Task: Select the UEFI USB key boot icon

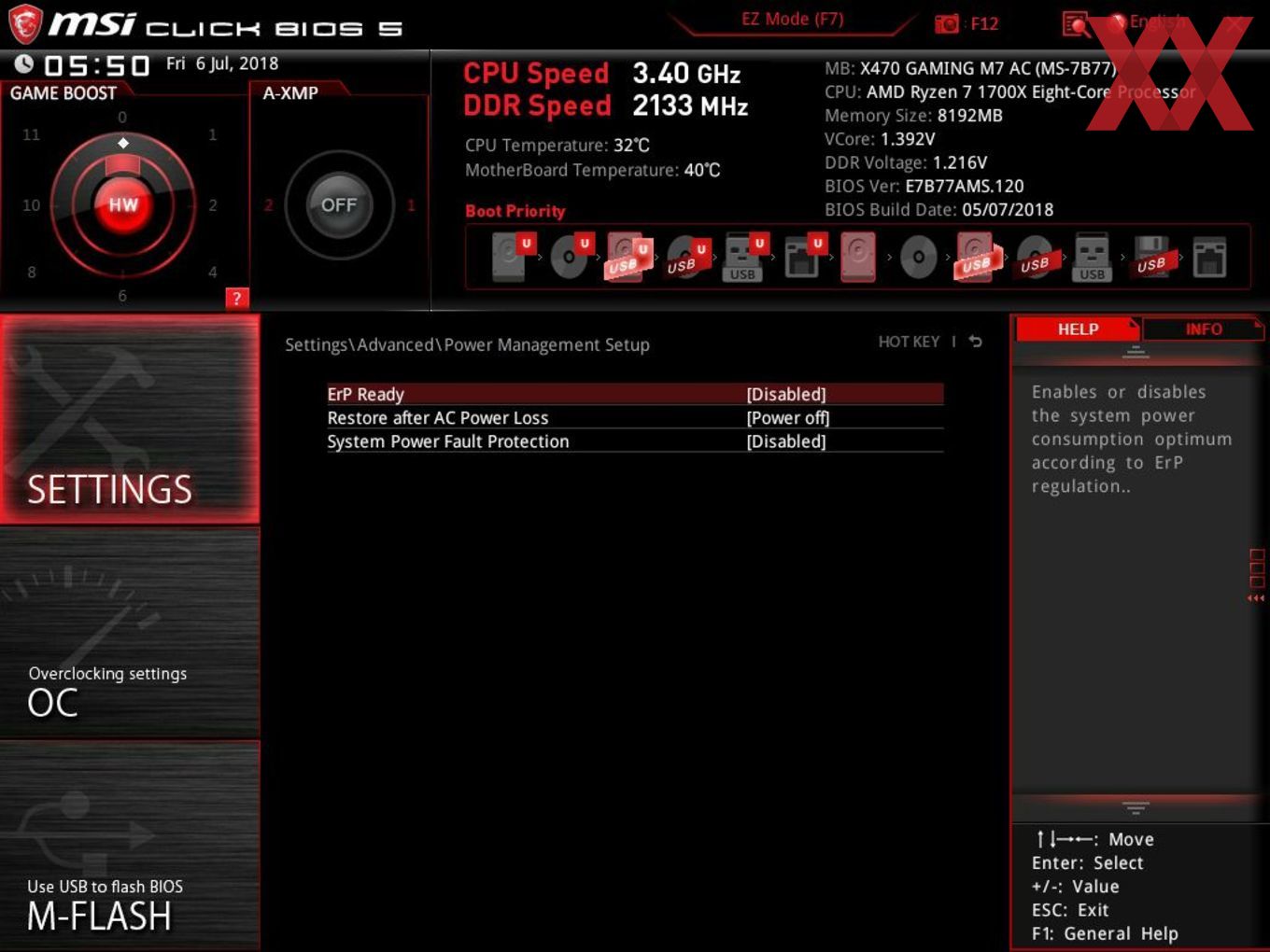Action: point(744,257)
